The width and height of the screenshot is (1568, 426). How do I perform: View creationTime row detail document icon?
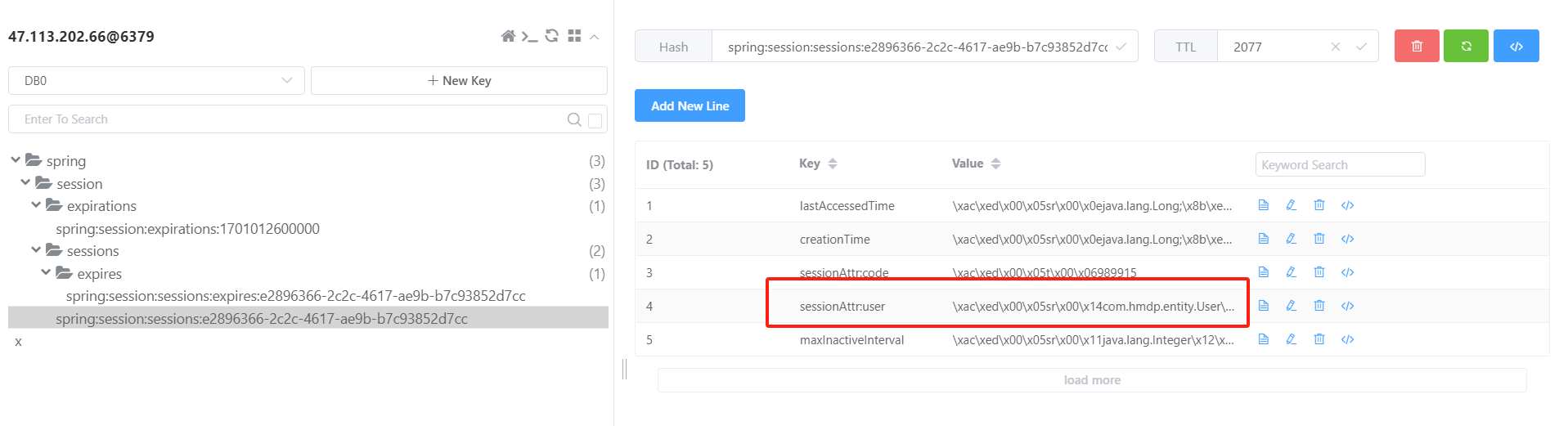[x=1264, y=239]
